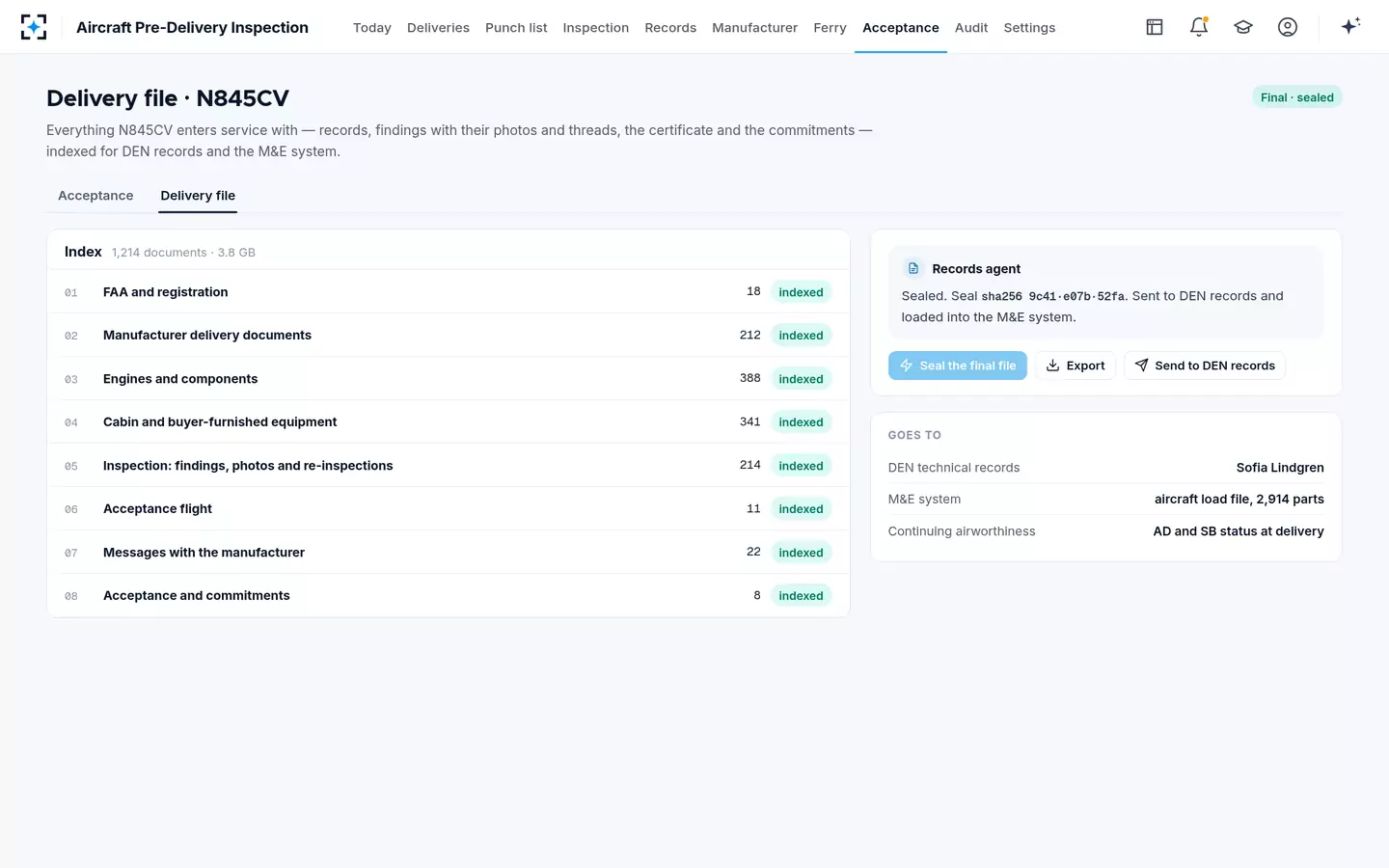Click indexed badge for Acceptance flight
Screen dimensions: 1389x868
[x=801, y=509]
